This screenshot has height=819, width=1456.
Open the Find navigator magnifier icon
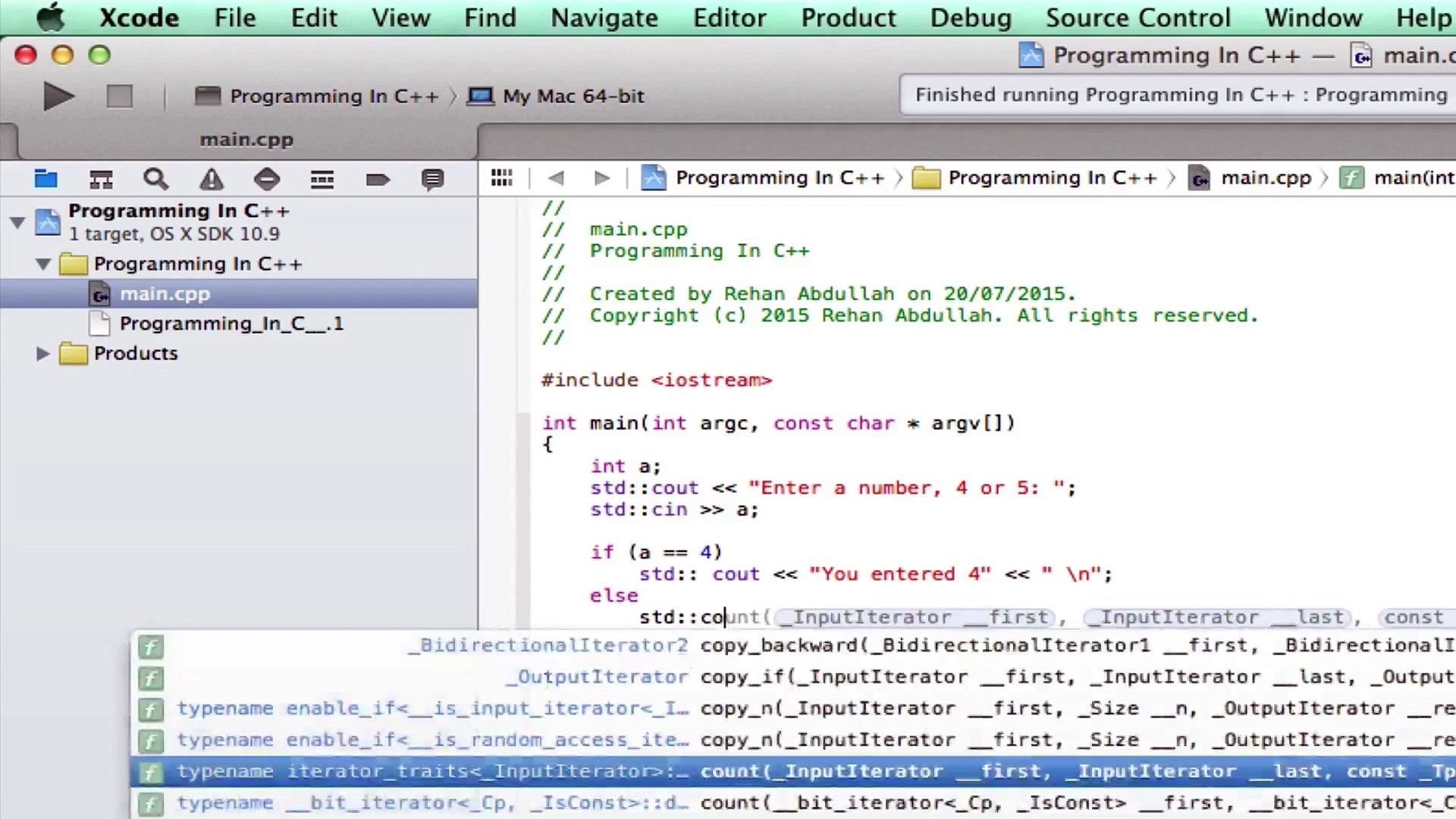pos(155,179)
